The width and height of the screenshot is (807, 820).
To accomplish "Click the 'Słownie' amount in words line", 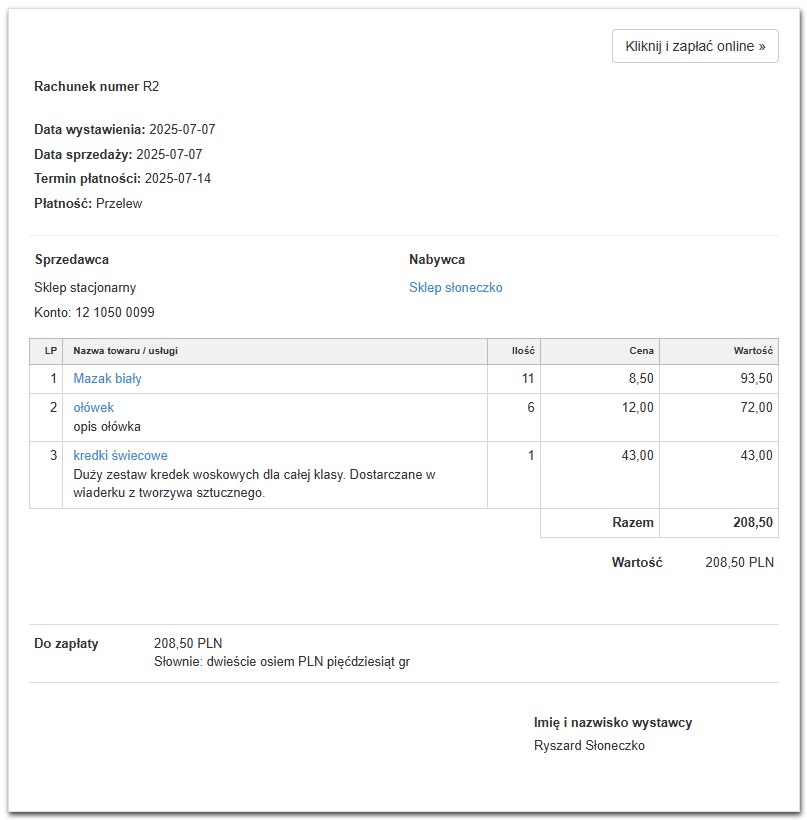I will click(282, 662).
